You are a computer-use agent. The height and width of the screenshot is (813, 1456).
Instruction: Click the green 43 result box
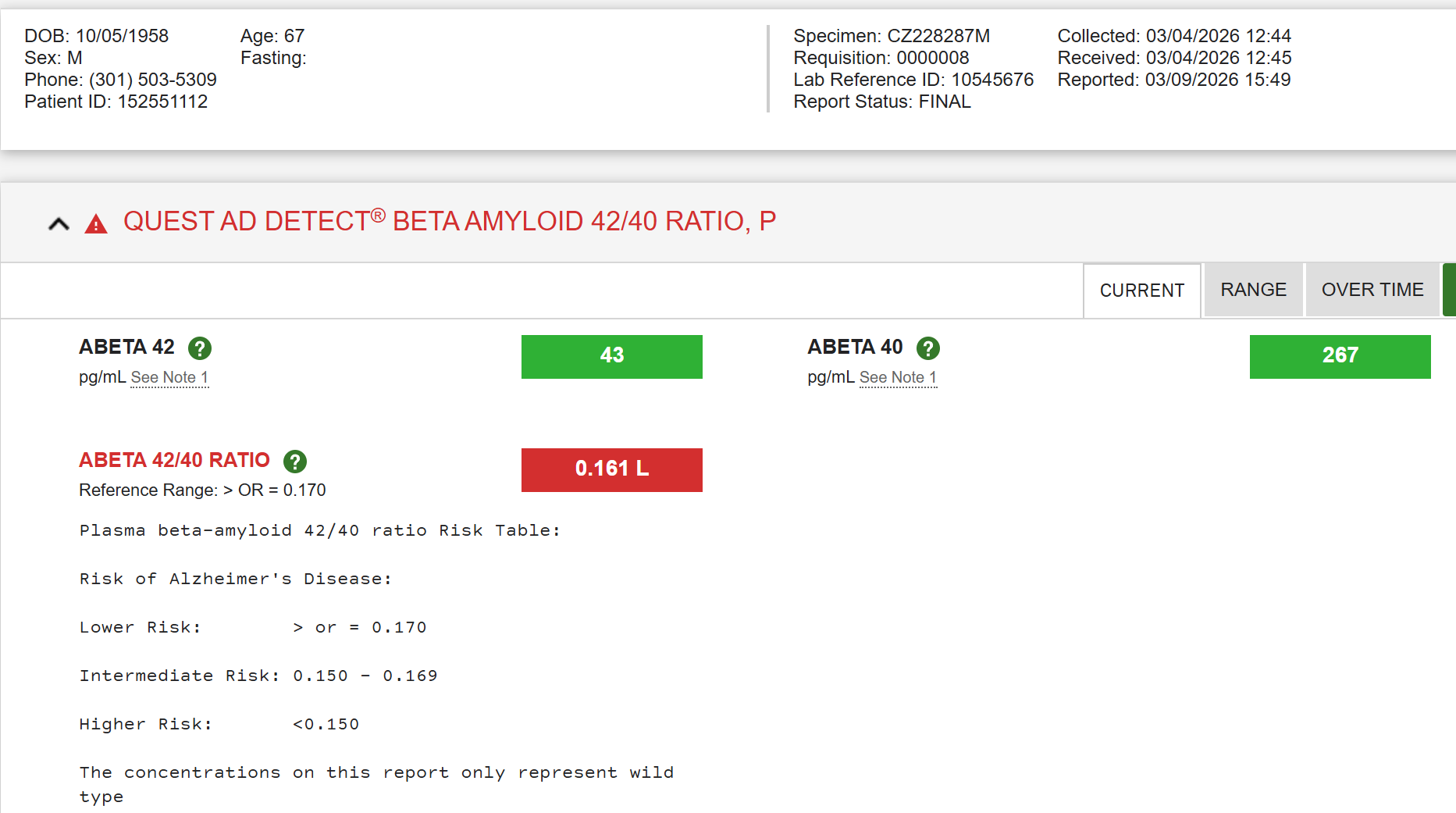pos(611,356)
